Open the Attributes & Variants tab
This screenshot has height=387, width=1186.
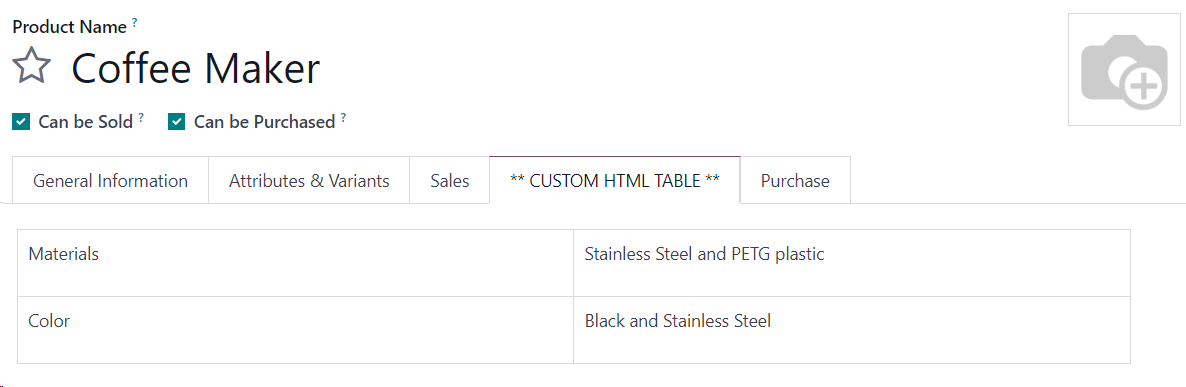click(309, 181)
